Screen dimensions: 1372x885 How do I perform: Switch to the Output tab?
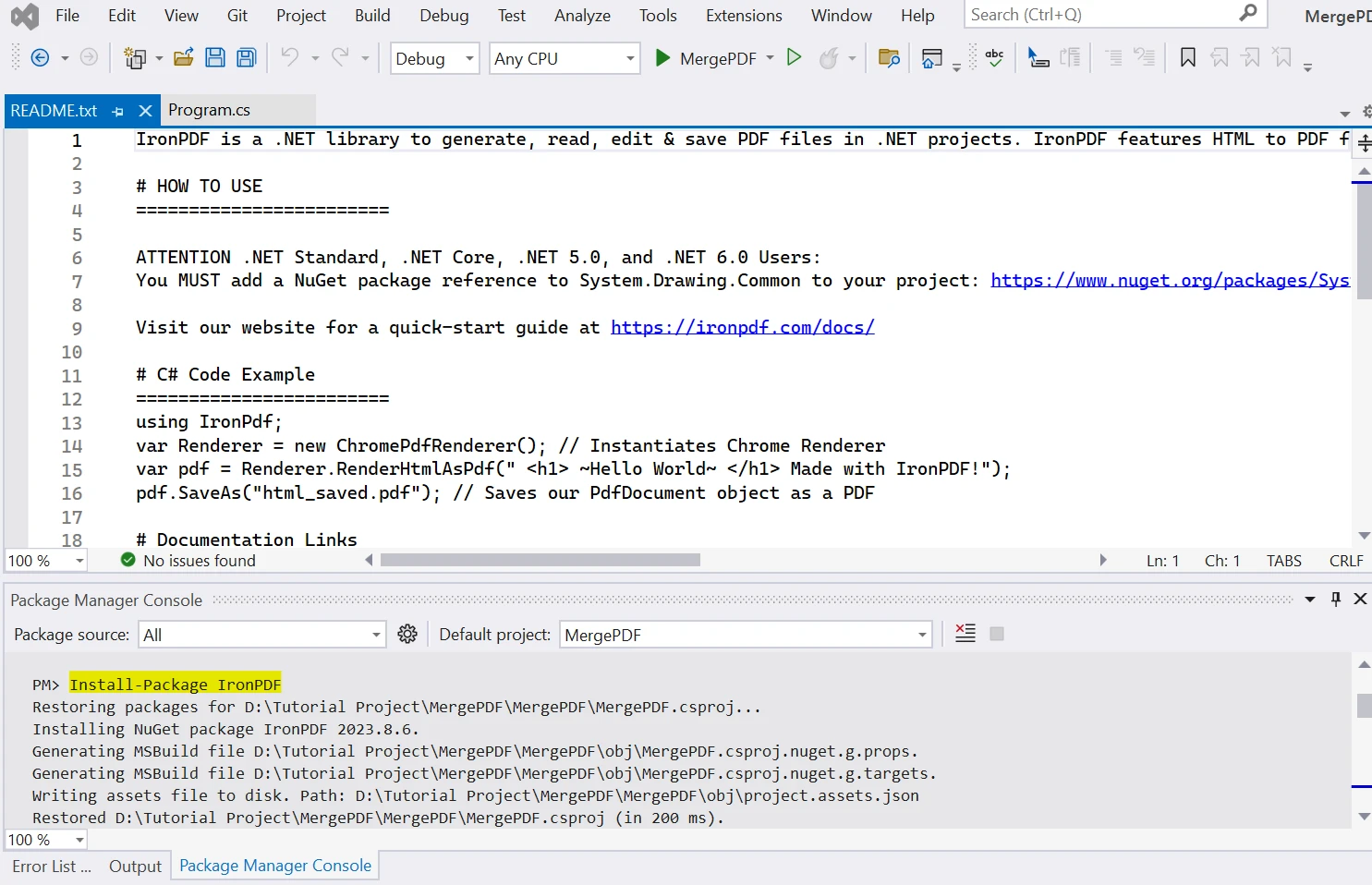pyautogui.click(x=135, y=866)
